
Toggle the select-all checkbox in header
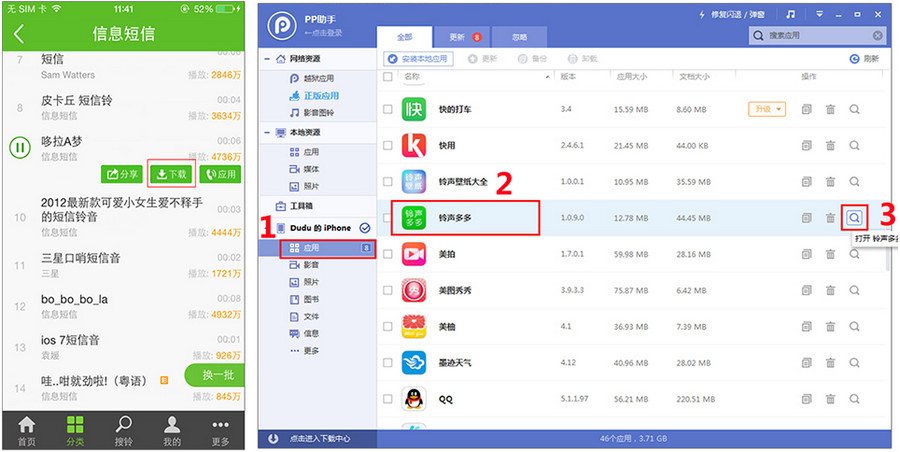coord(388,77)
